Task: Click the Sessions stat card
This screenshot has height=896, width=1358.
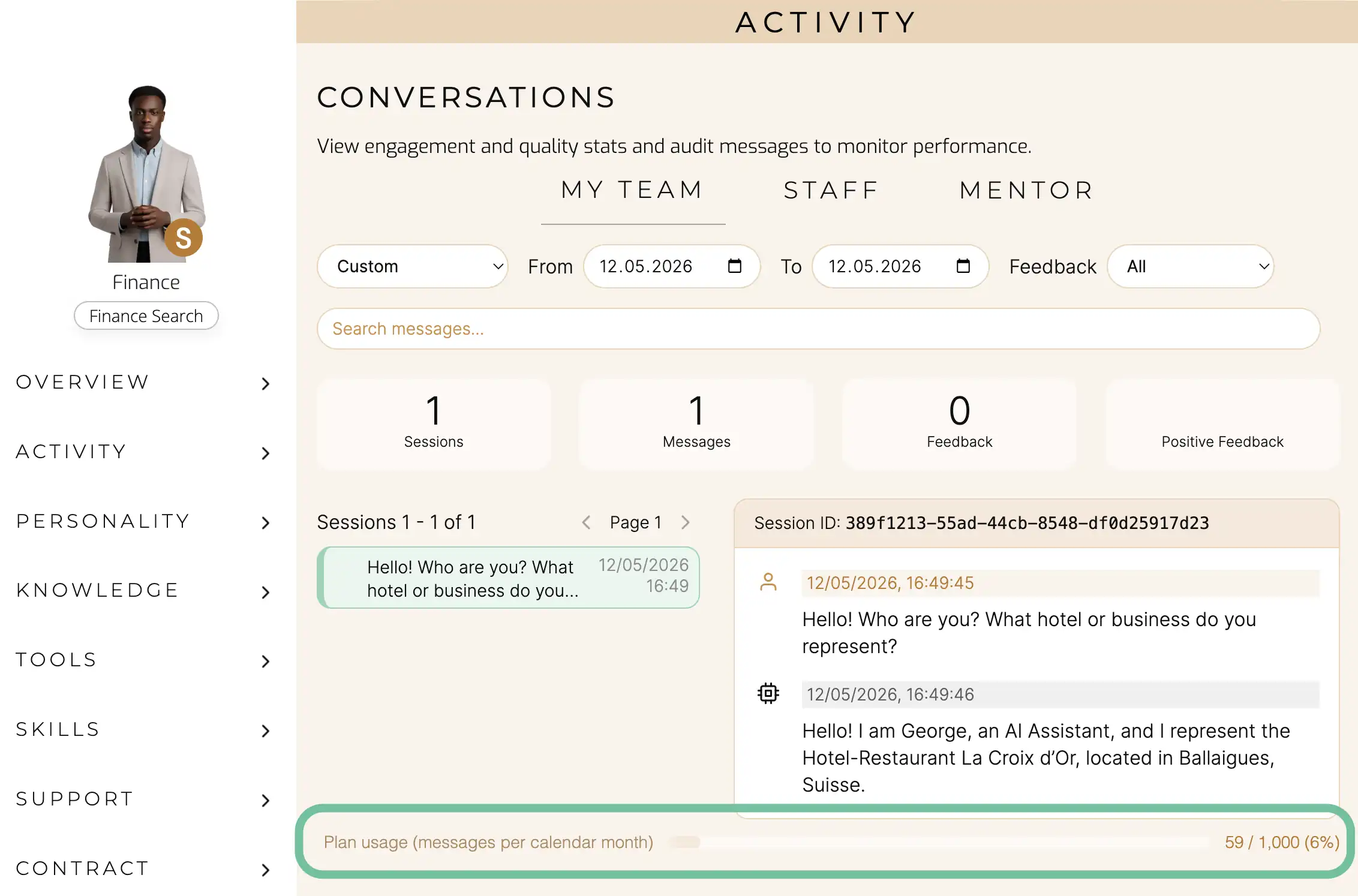Action: coord(434,423)
